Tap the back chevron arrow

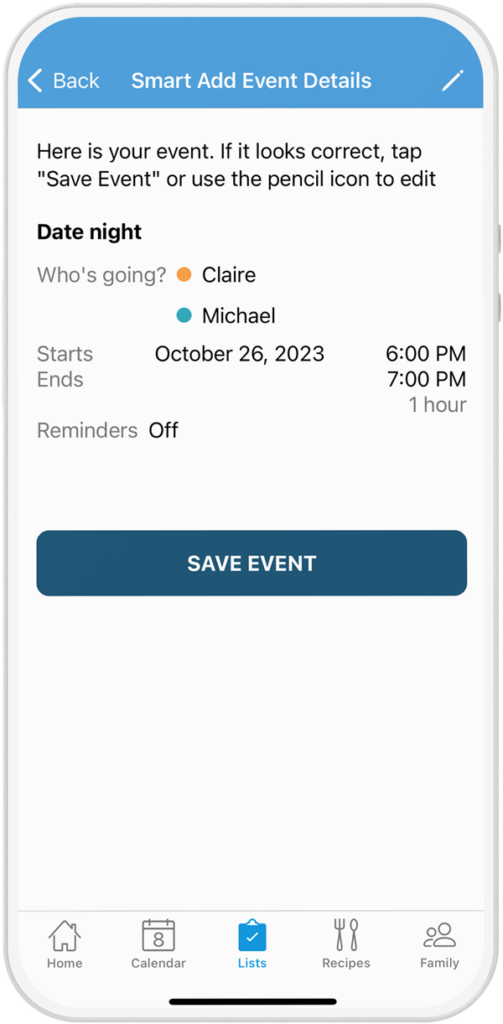coord(35,80)
